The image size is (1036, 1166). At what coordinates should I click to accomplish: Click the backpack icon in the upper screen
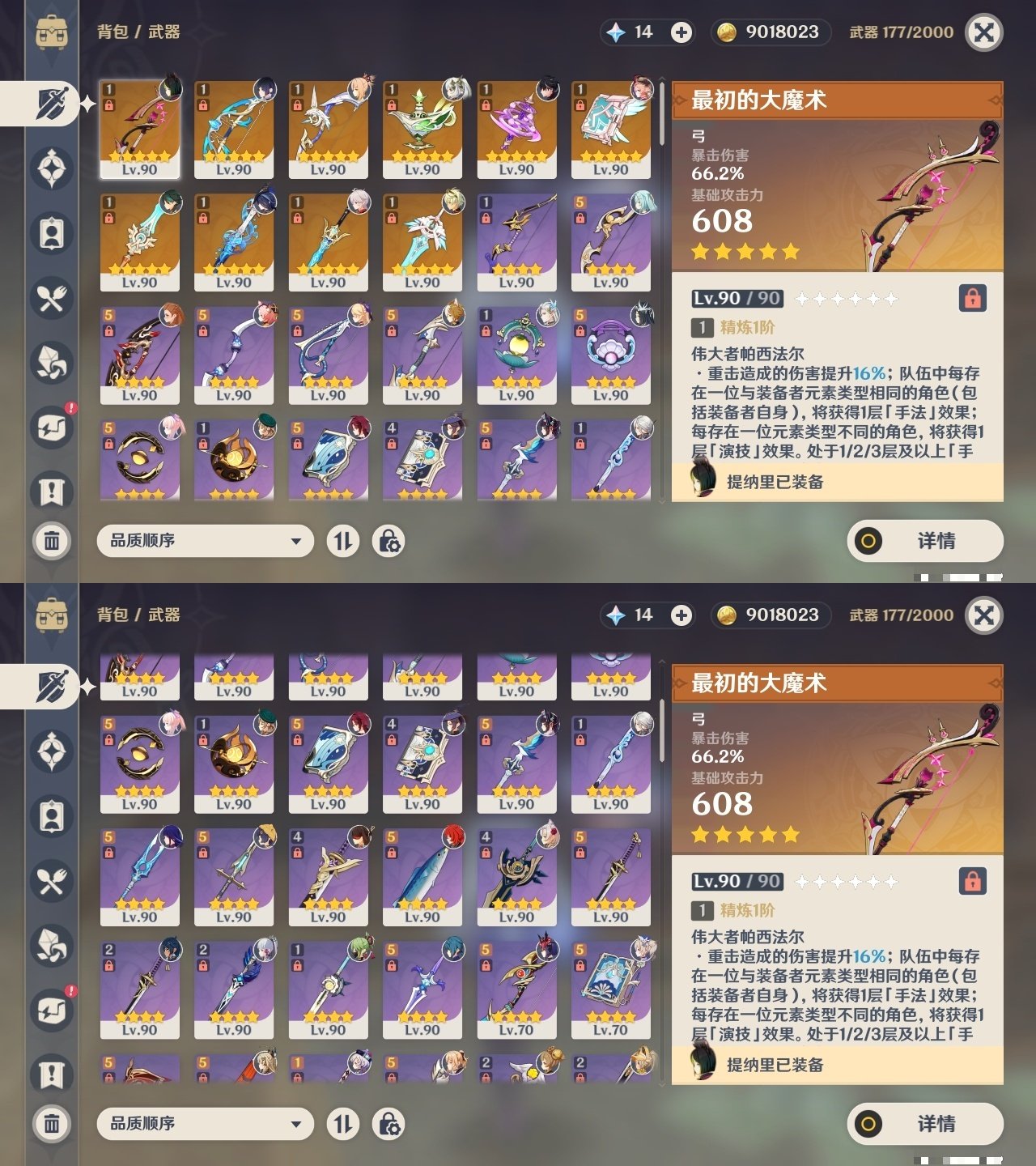(x=52, y=32)
